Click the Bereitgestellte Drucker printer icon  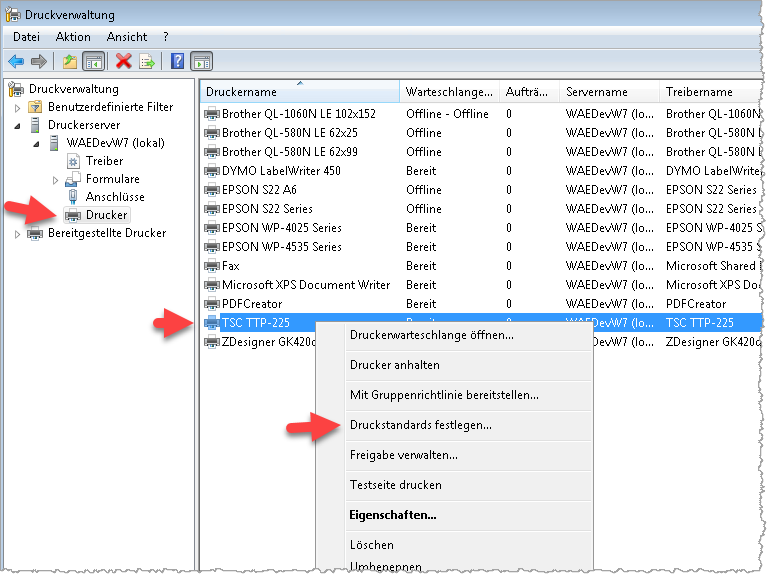point(35,233)
